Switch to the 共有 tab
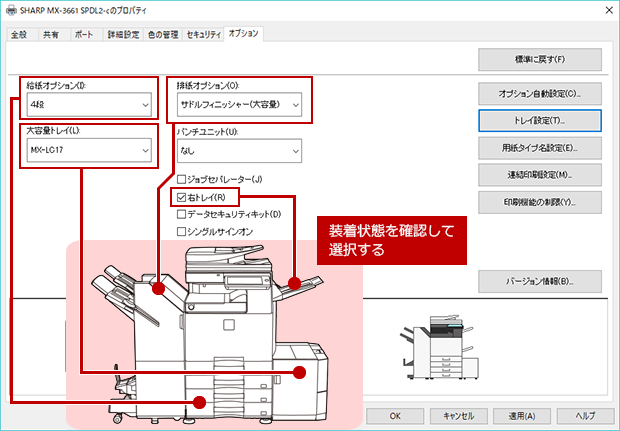Screen dimensions: 620x431 tap(51, 35)
